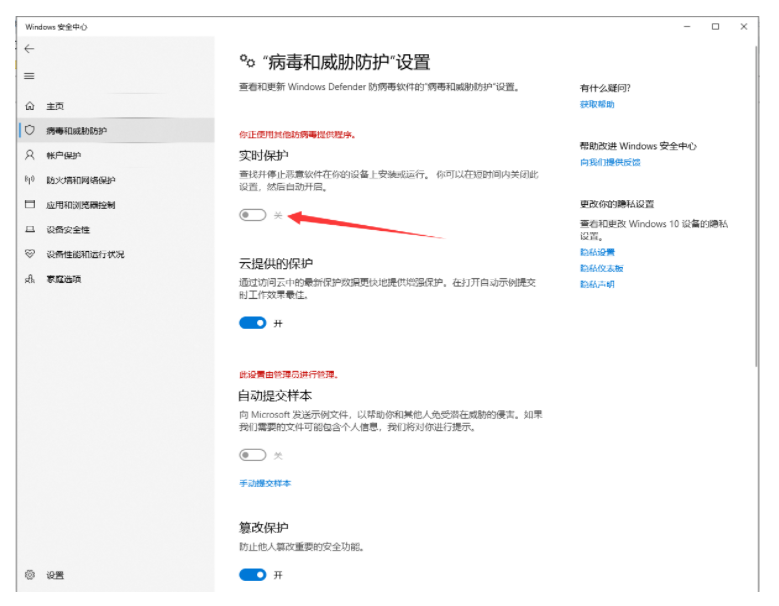Click the family icon for 家庭选项
The height and width of the screenshot is (606, 779).
(x=30, y=279)
